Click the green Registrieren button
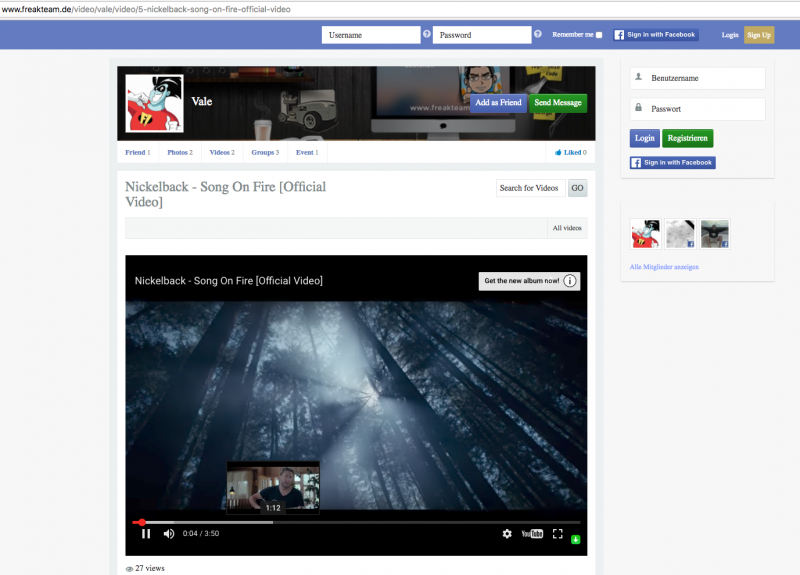Viewport: 800px width, 575px height. tap(688, 138)
